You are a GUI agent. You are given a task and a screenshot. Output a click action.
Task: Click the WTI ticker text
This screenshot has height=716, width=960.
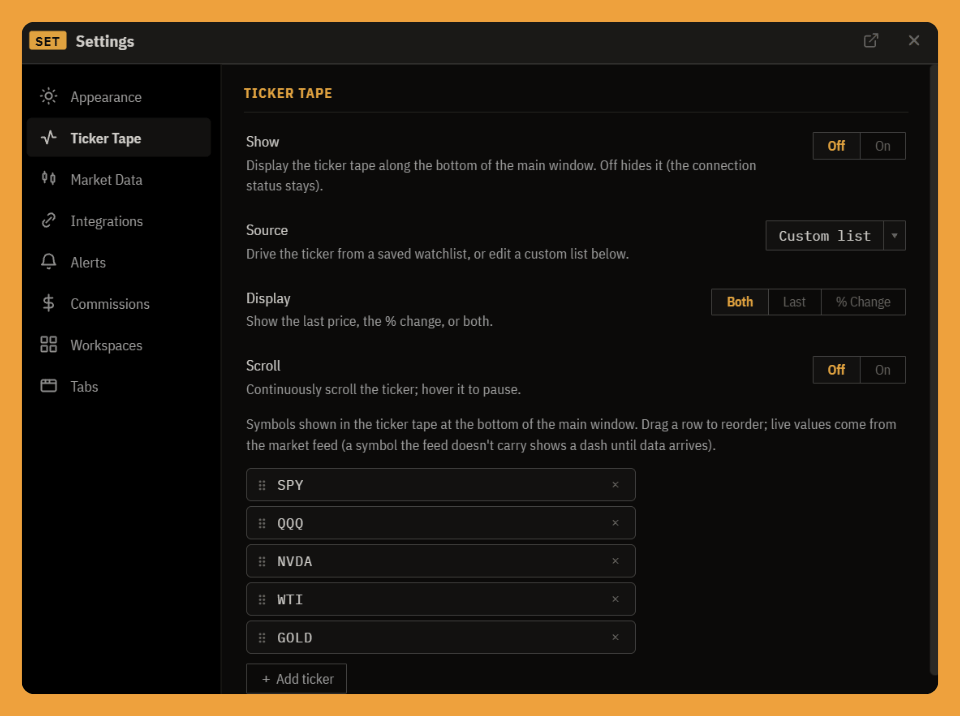coord(290,600)
